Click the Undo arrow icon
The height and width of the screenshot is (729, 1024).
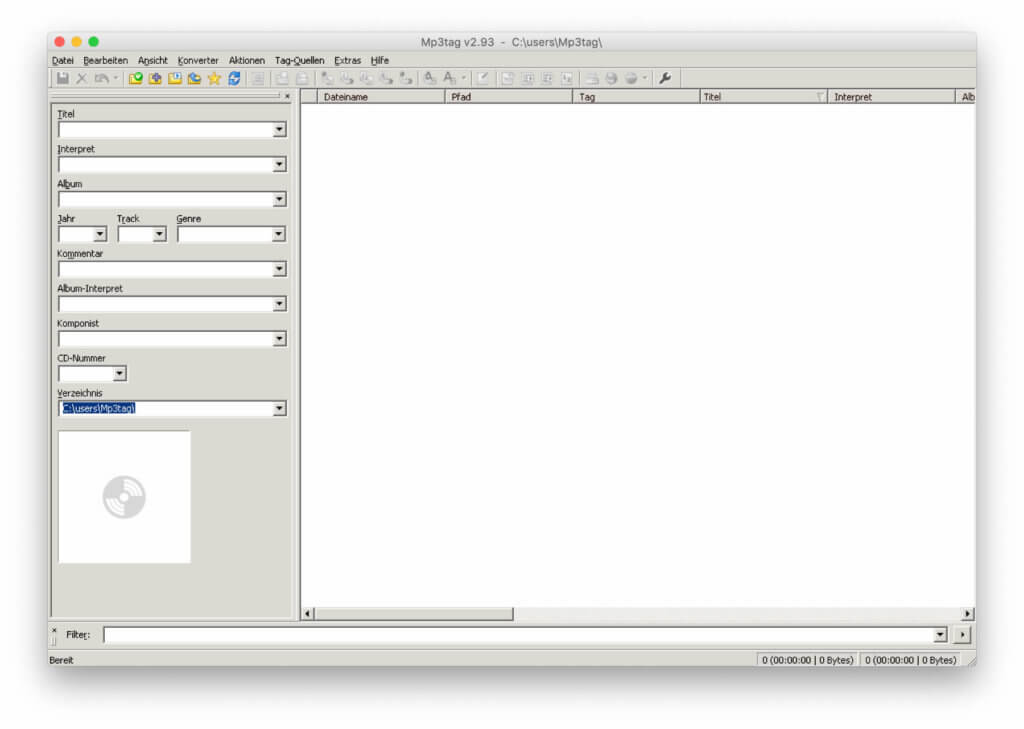click(x=102, y=78)
